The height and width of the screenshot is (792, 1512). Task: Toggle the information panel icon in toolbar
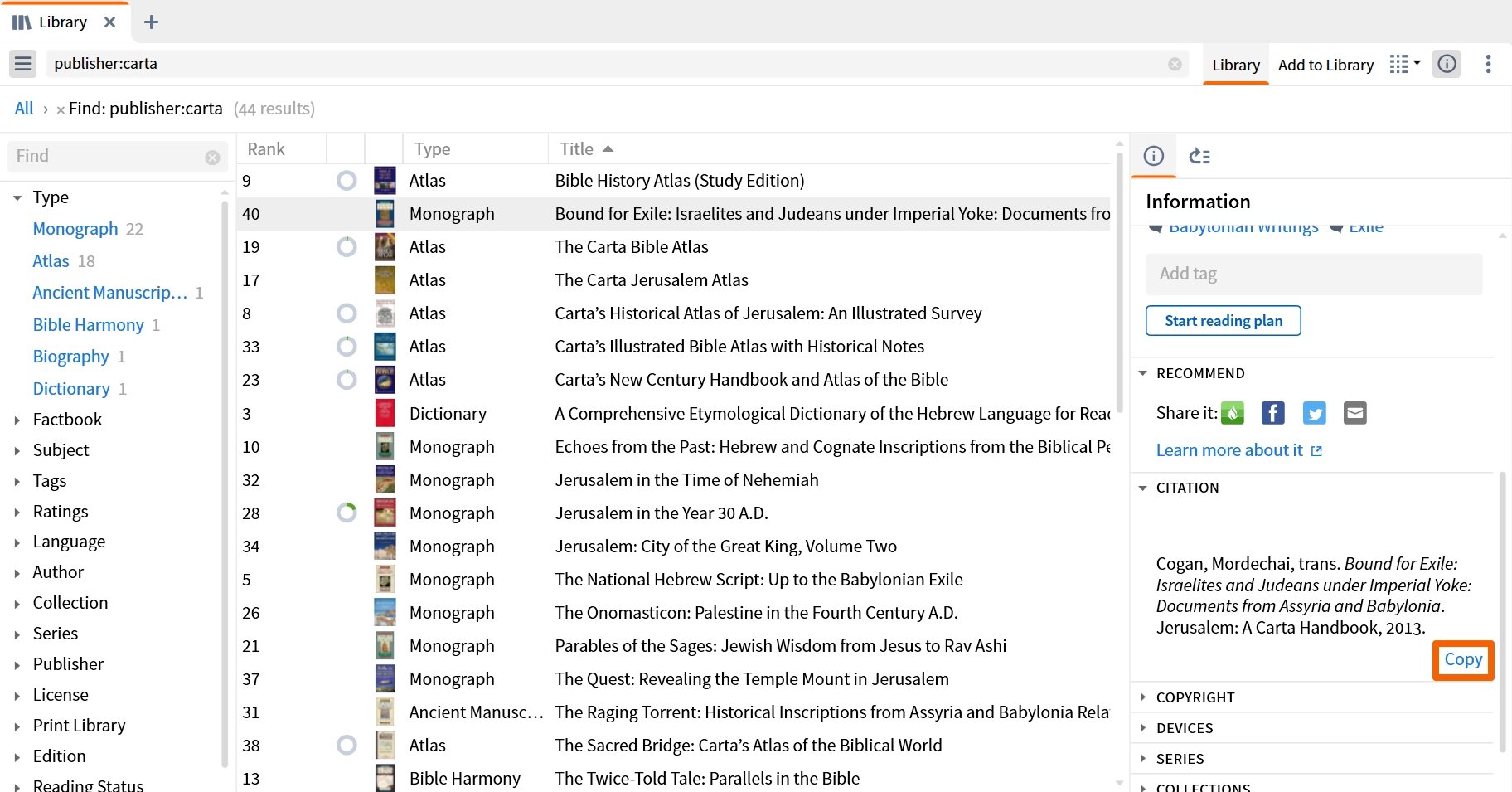(x=1447, y=64)
